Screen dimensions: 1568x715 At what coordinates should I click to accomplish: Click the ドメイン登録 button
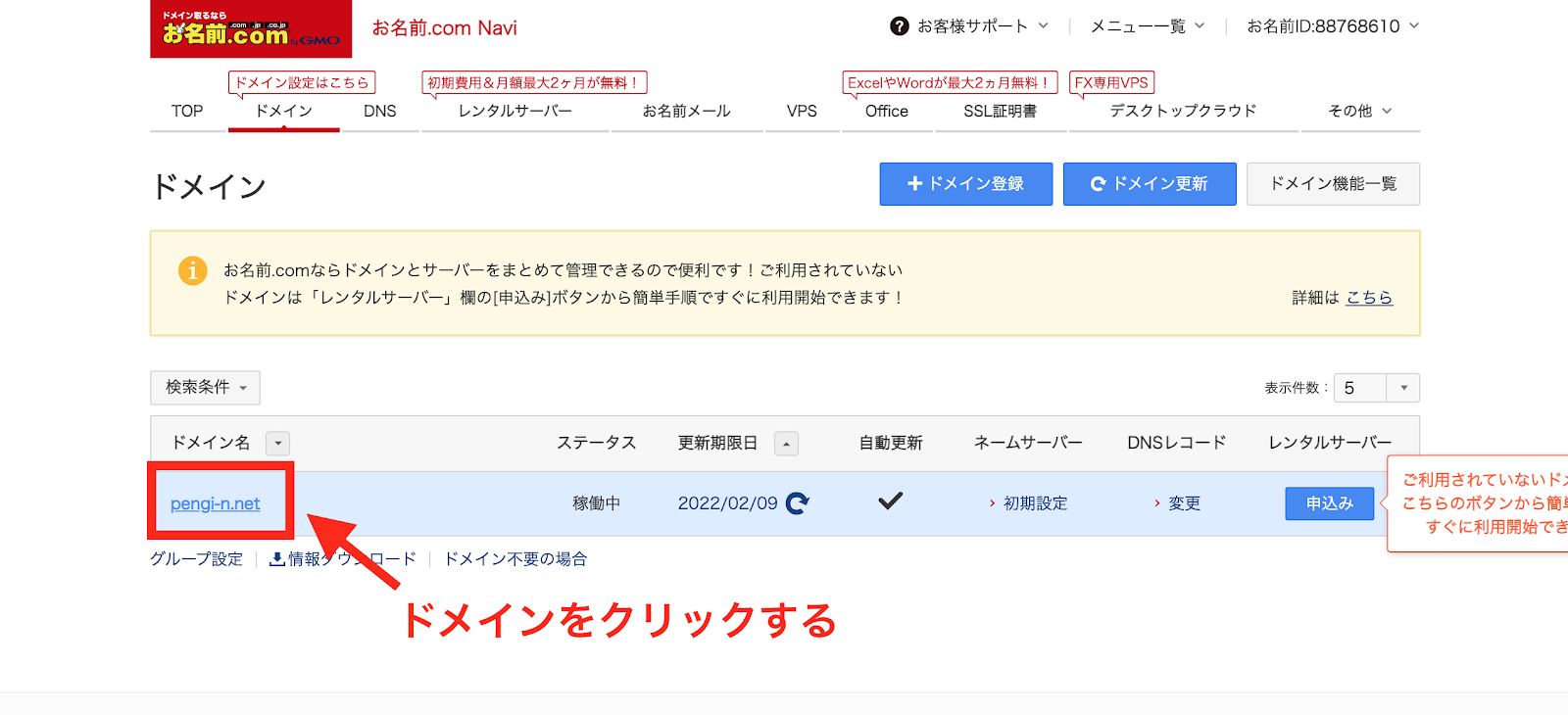tap(966, 184)
